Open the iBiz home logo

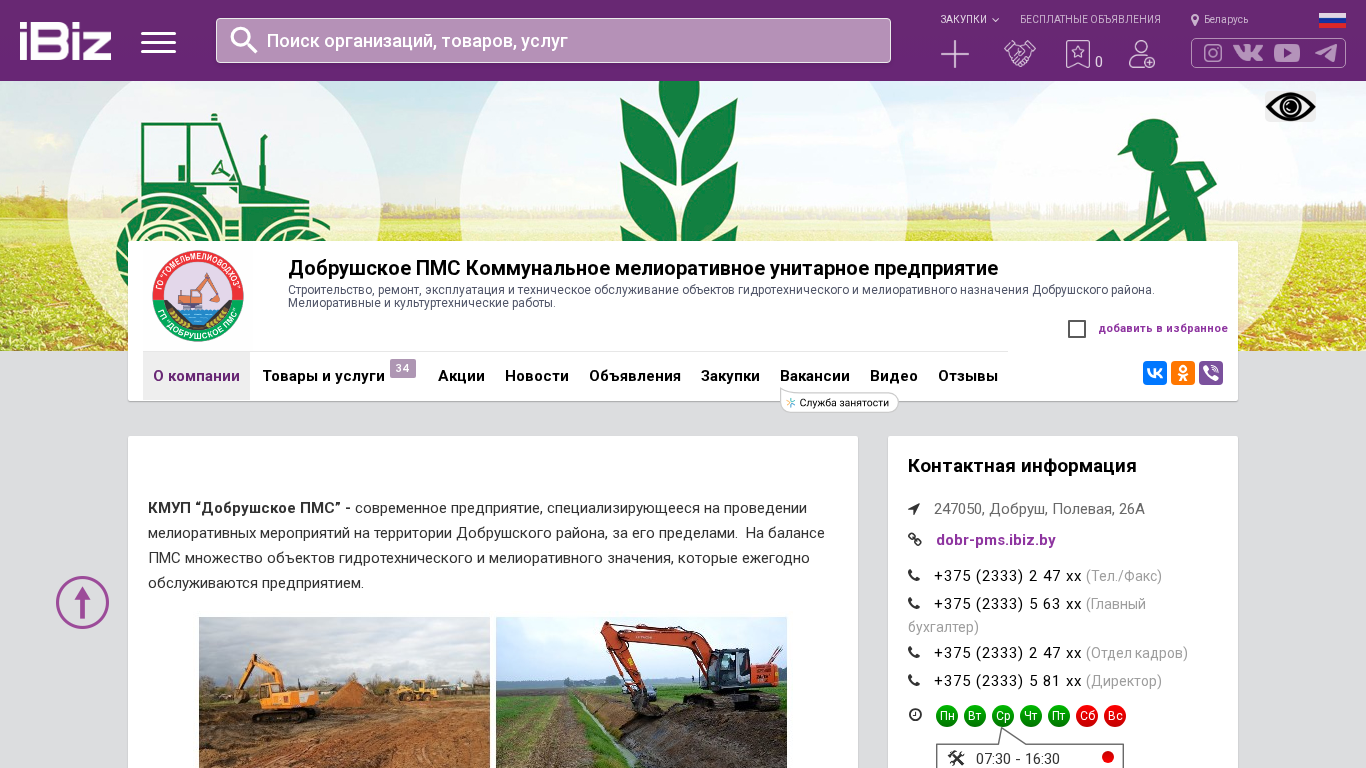65,41
